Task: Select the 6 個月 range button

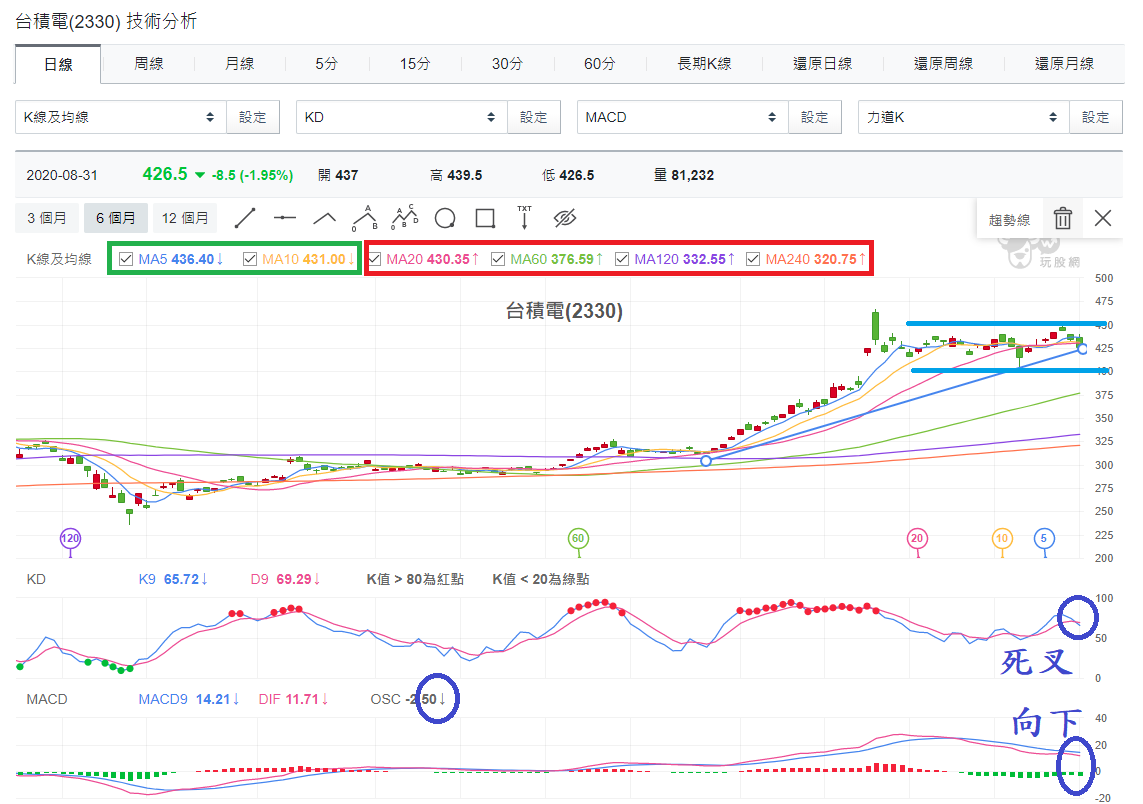Action: pyautogui.click(x=116, y=218)
